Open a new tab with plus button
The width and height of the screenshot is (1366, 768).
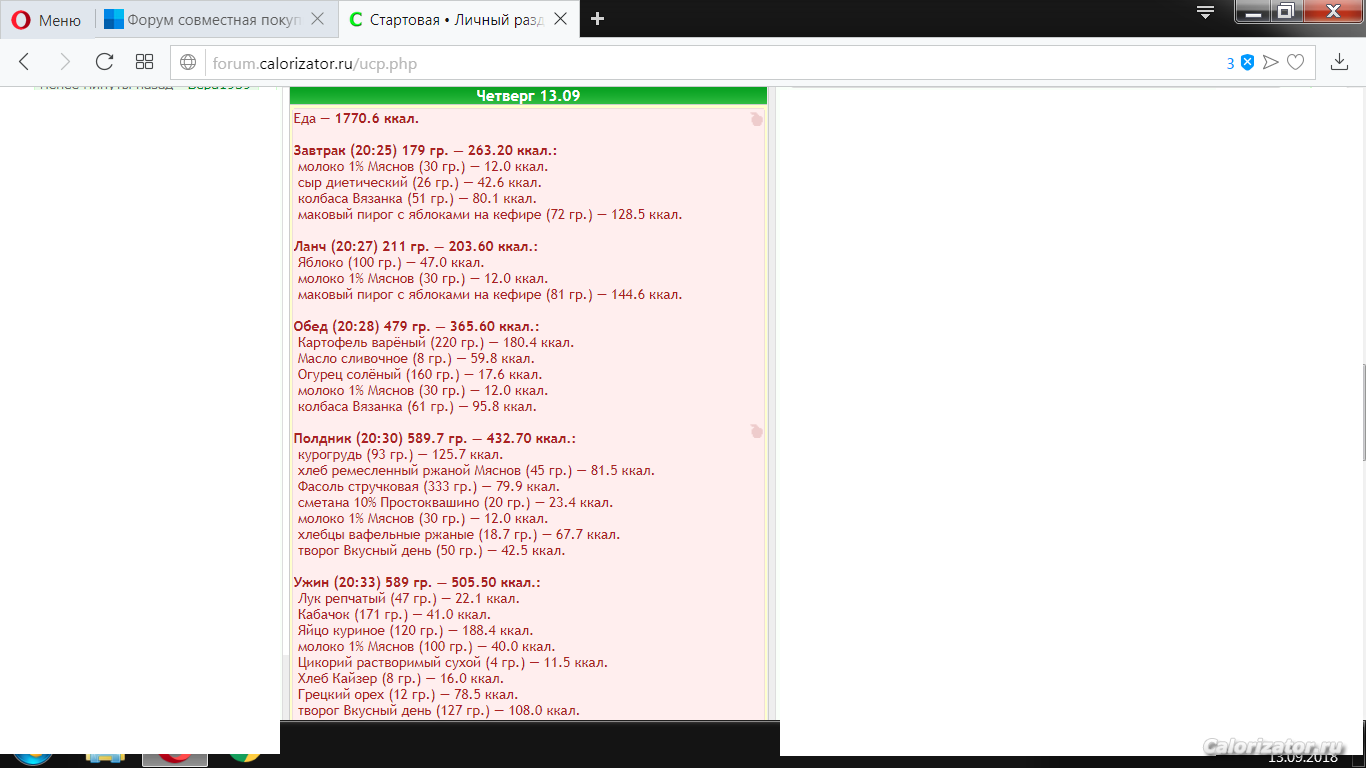597,19
